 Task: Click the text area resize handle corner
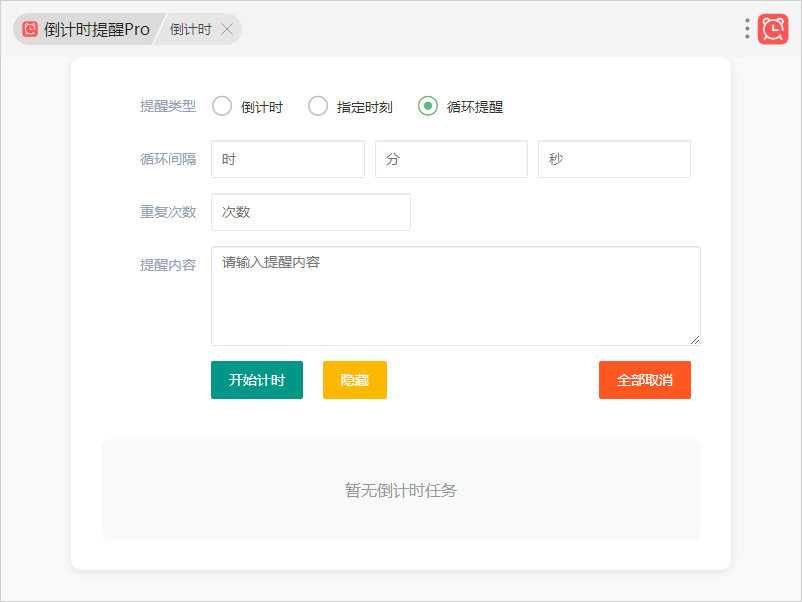click(x=695, y=340)
